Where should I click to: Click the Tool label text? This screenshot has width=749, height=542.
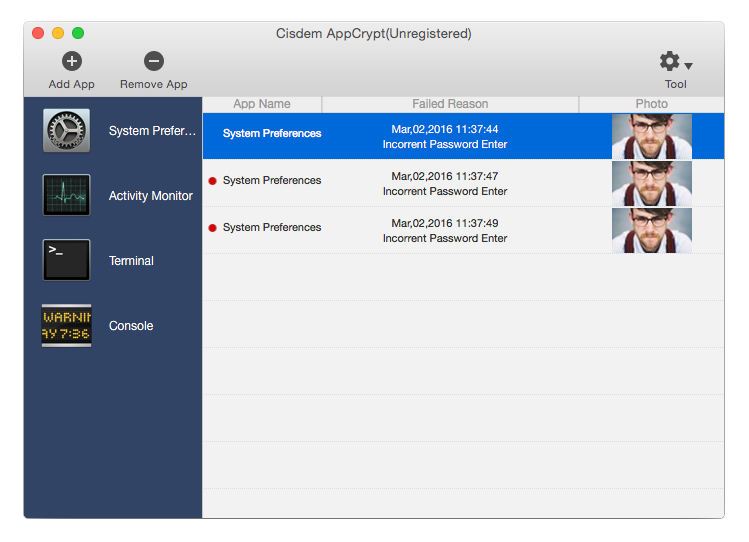click(675, 85)
